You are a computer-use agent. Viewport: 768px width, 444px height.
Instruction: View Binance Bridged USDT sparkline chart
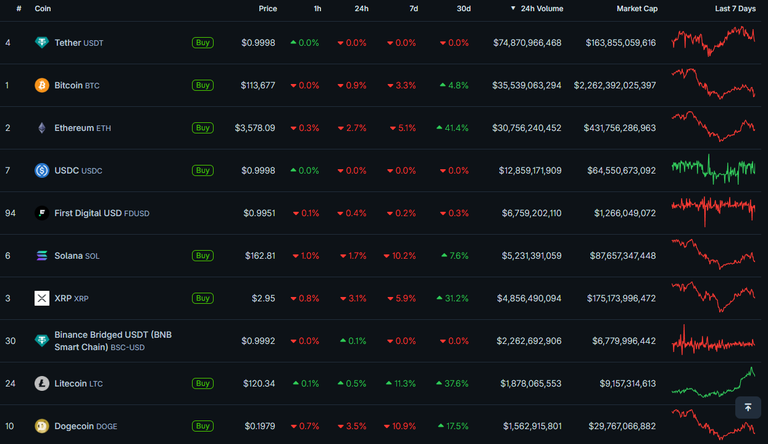click(x=713, y=340)
